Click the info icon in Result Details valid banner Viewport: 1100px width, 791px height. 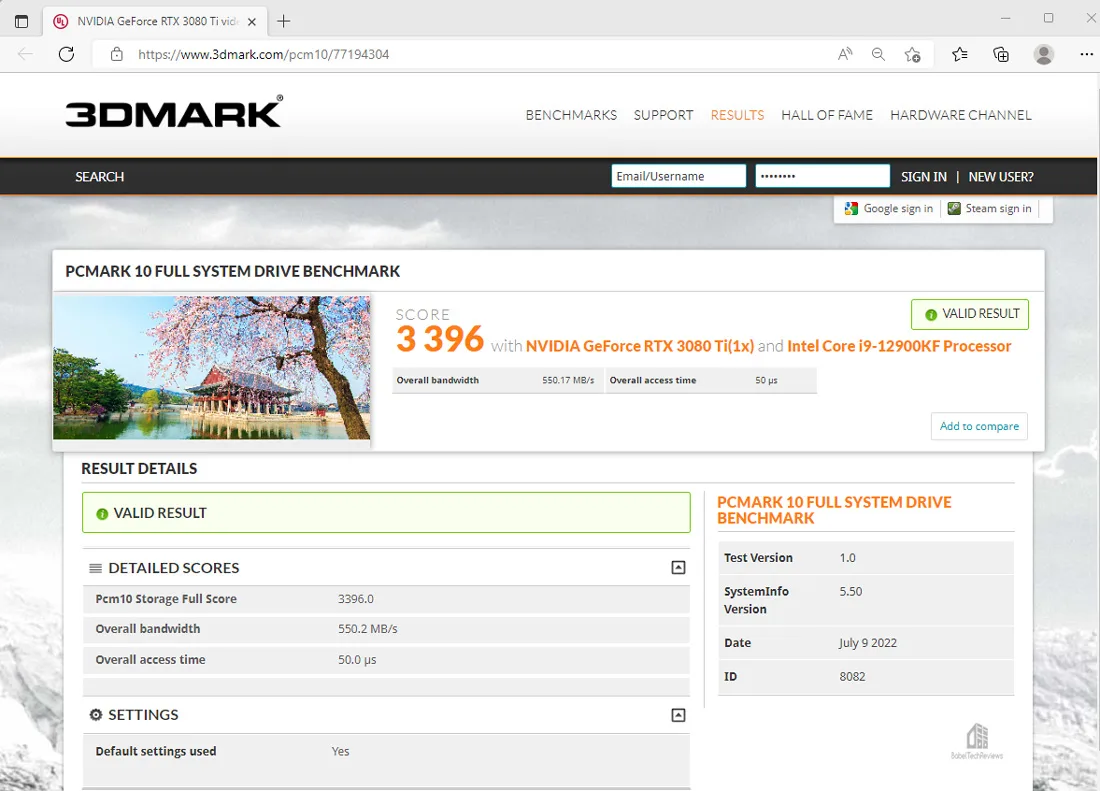102,514
